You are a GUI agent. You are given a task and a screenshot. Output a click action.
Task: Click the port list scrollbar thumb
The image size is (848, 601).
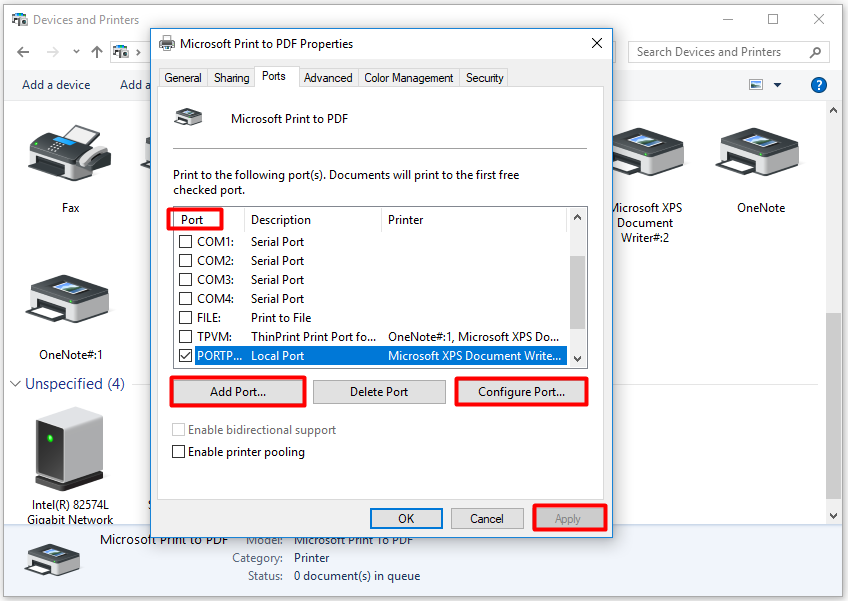(x=577, y=292)
